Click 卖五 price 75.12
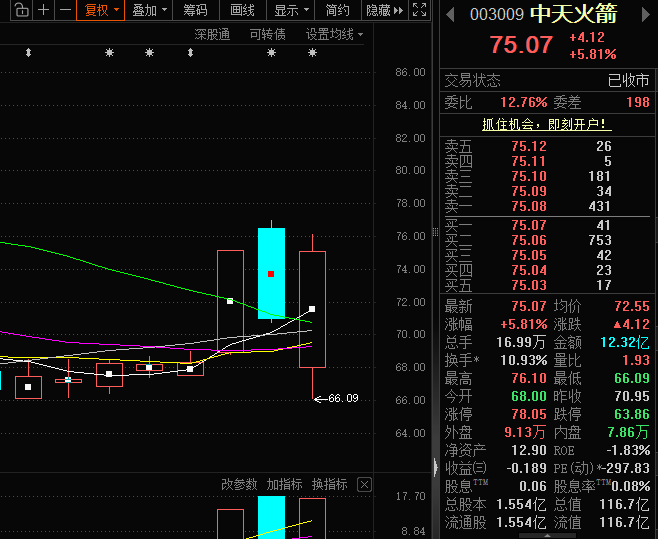 pos(529,146)
